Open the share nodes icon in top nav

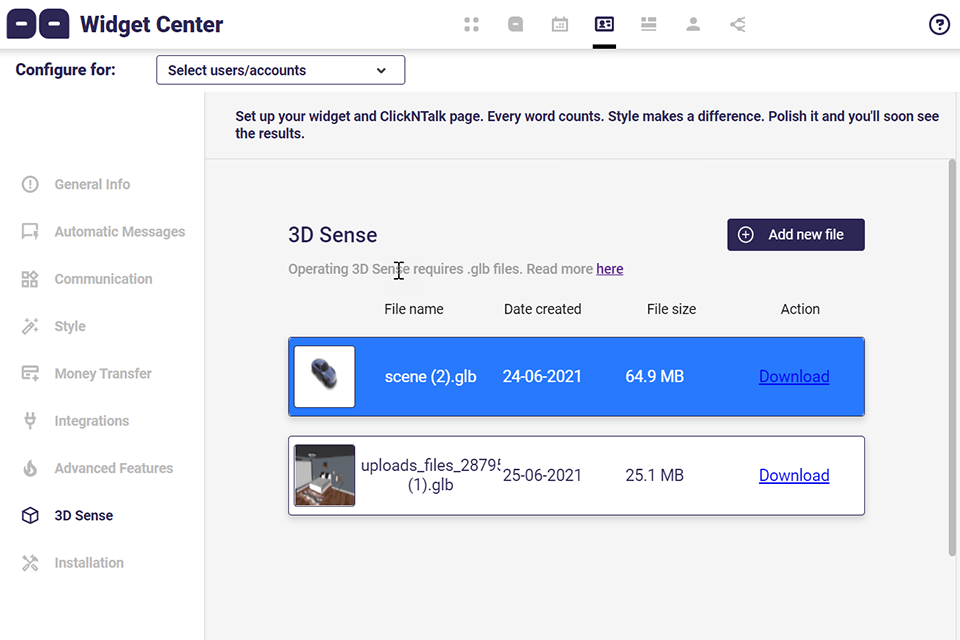click(738, 24)
